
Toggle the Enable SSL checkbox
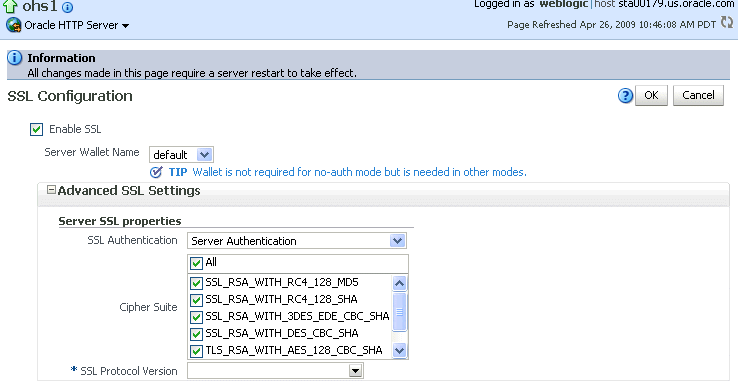click(x=36, y=129)
